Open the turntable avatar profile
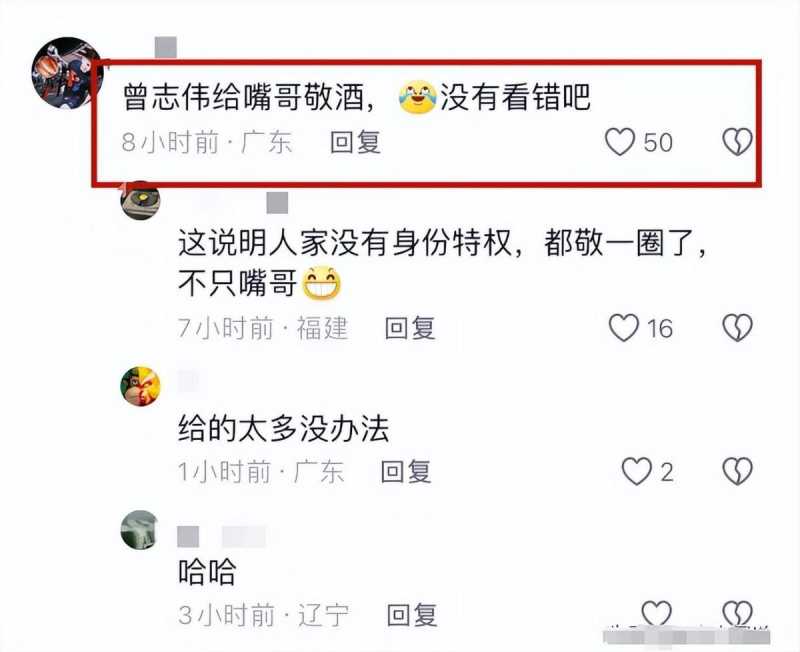The height and width of the screenshot is (652, 800). pyautogui.click(x=140, y=200)
